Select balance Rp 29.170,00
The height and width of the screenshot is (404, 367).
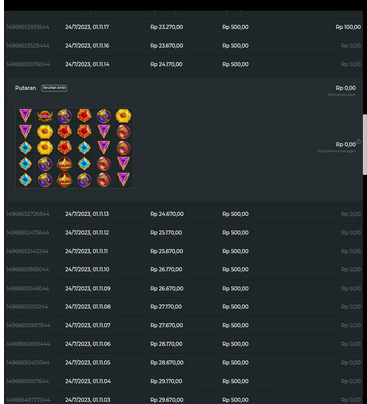[166, 381]
